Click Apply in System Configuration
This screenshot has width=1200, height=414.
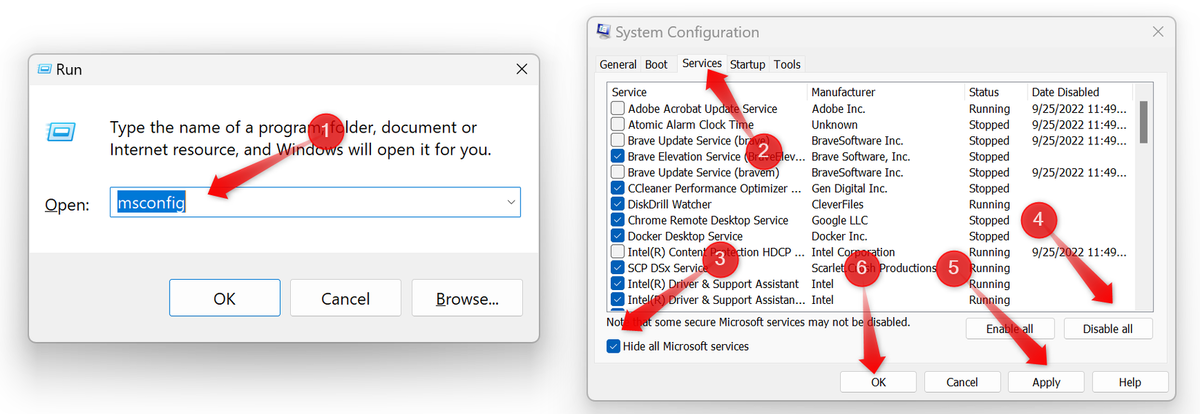tap(1046, 381)
